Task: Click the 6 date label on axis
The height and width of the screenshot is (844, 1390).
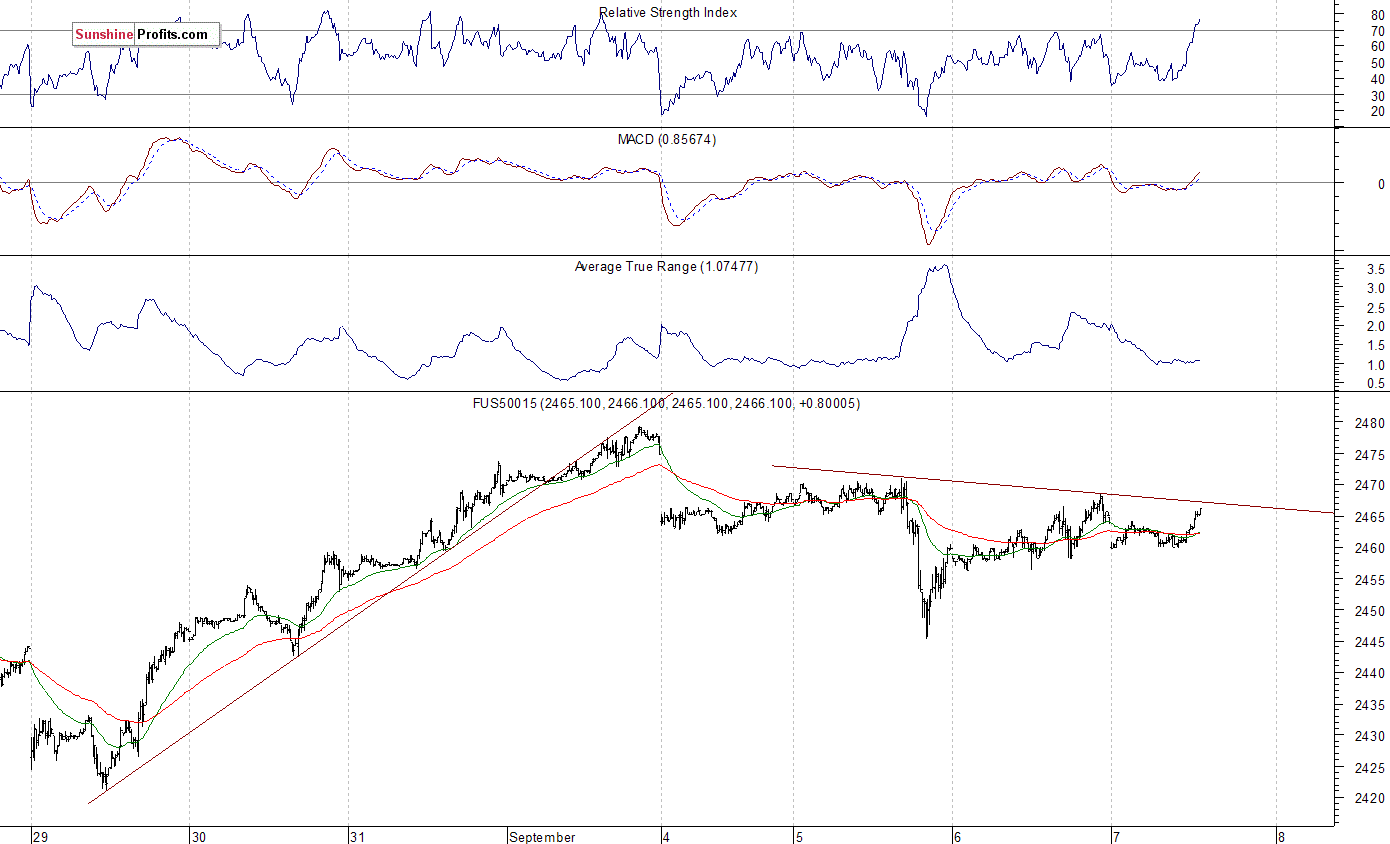Action: 957,837
